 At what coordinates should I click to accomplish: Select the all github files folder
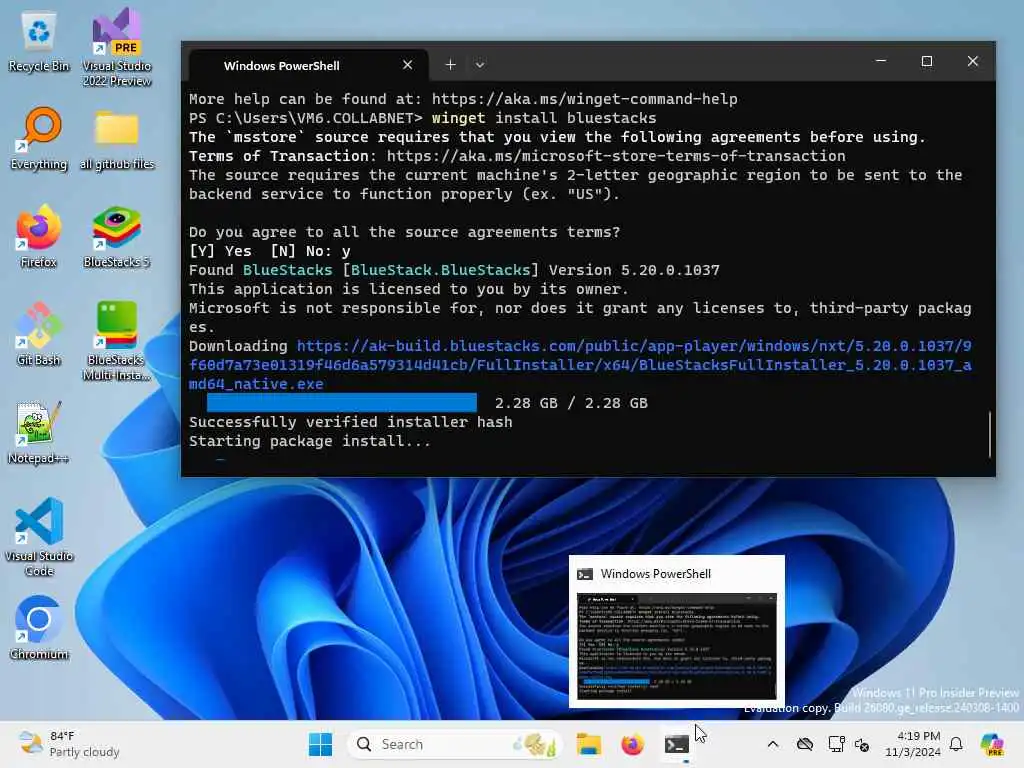(117, 139)
